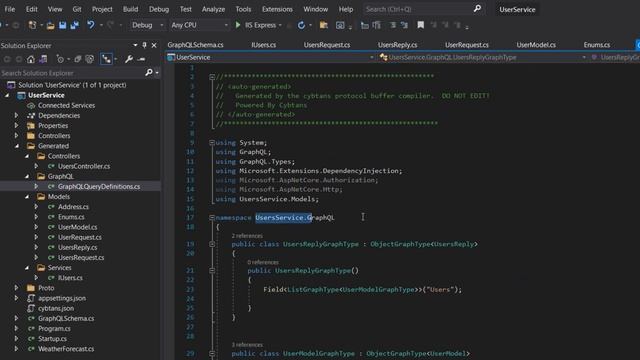Screen dimensions: 640x360
Task: Close the Solution Explorer panel
Action: pyautogui.click(x=154, y=45)
